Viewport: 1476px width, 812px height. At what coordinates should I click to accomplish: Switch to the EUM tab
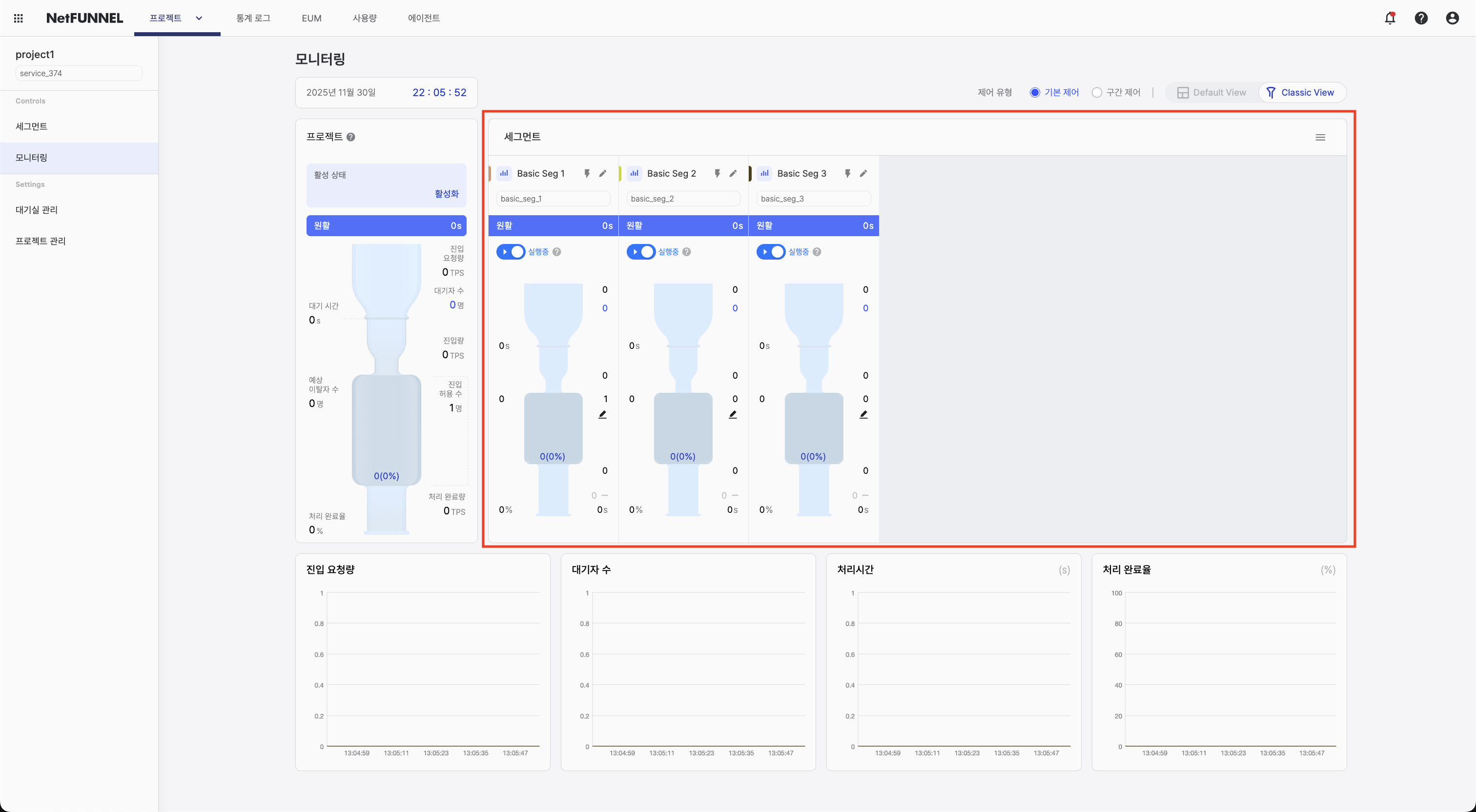click(x=310, y=18)
